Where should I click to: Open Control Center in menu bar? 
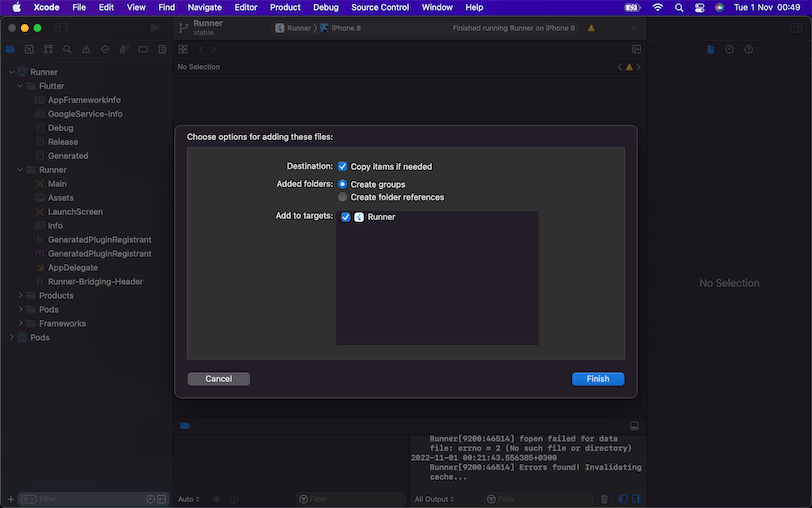coord(699,7)
